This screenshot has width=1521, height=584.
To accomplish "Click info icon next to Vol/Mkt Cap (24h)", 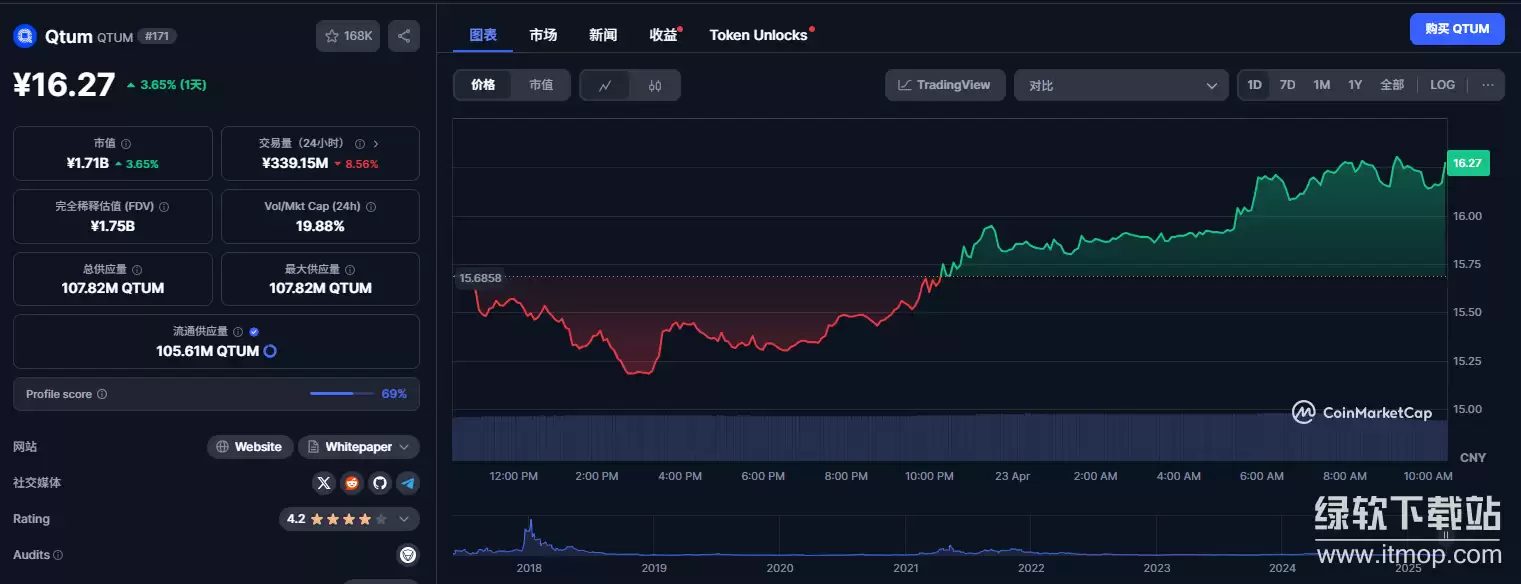I will pos(371,207).
